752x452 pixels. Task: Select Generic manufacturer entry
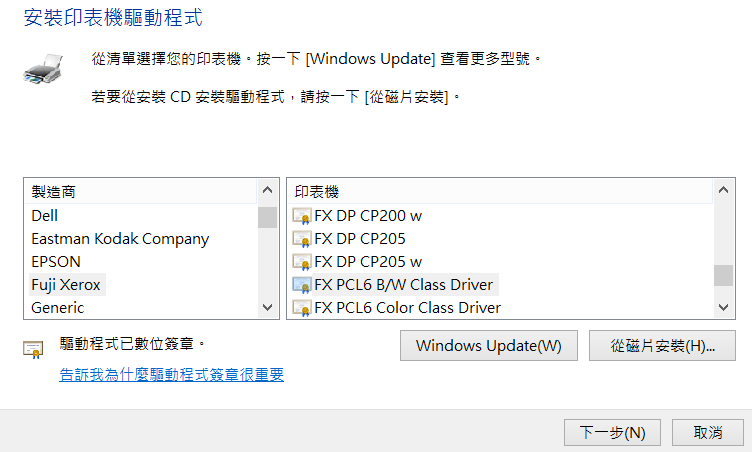click(58, 308)
